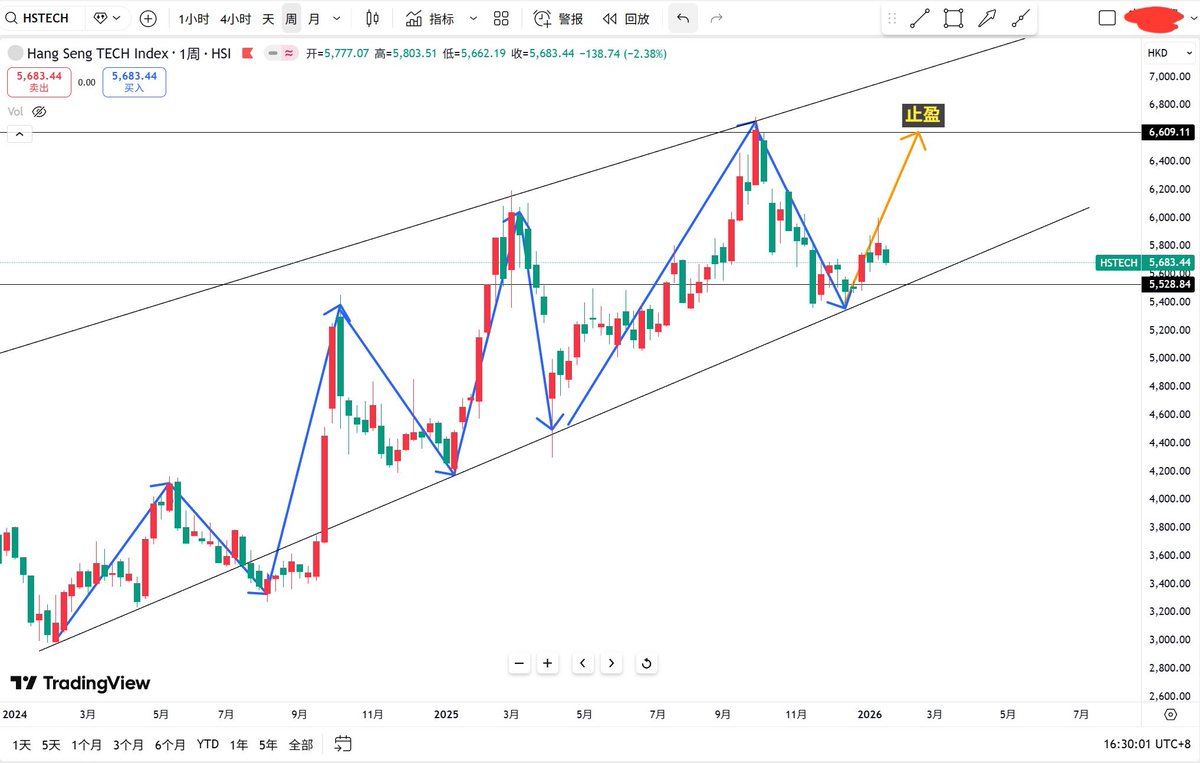Select the 1个月 date range
Viewport: 1200px width, 763px height.
click(x=87, y=744)
